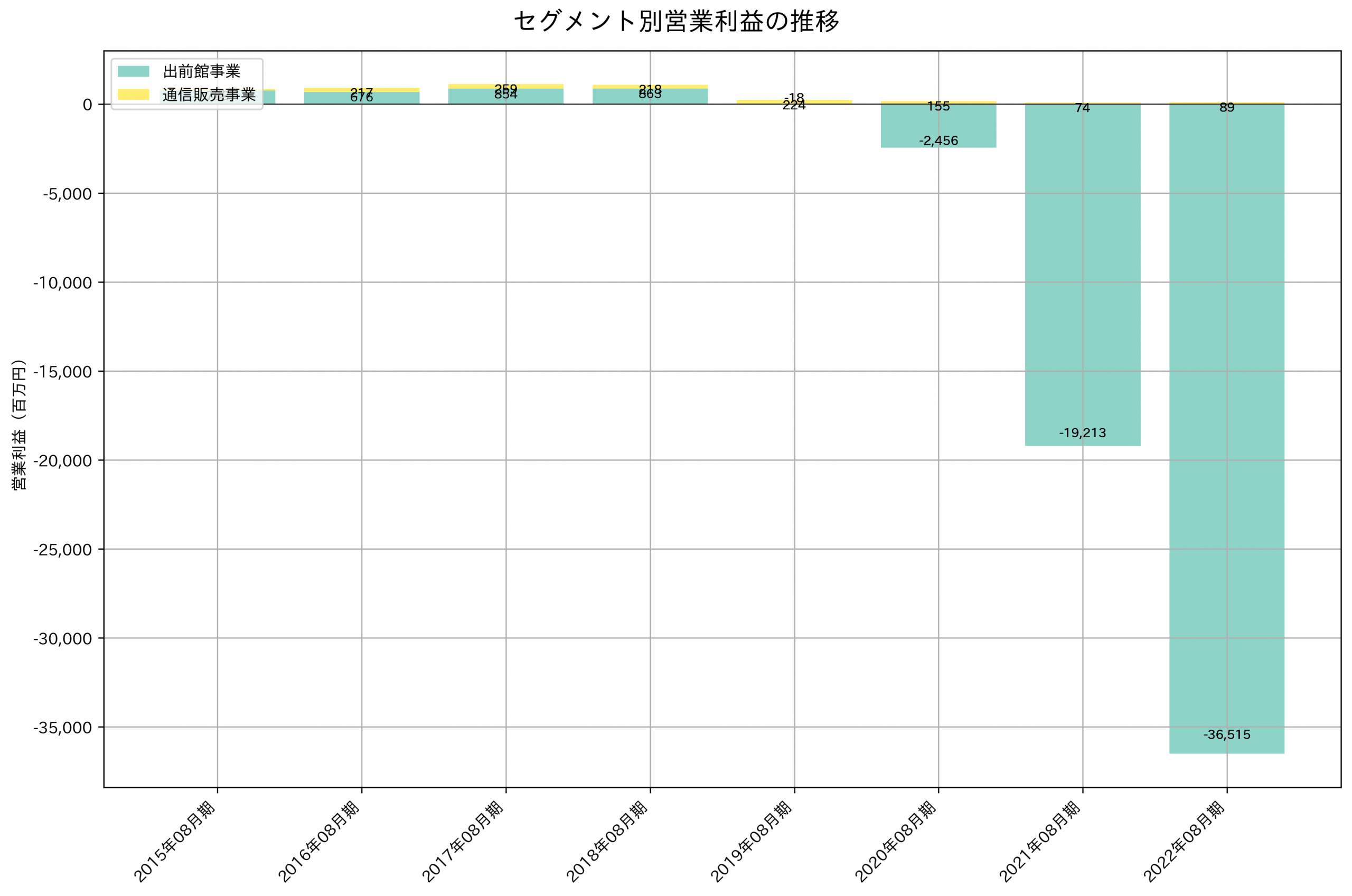Click the teal 2020 negative bar
This screenshot has width=1352, height=896.
(x=938, y=126)
